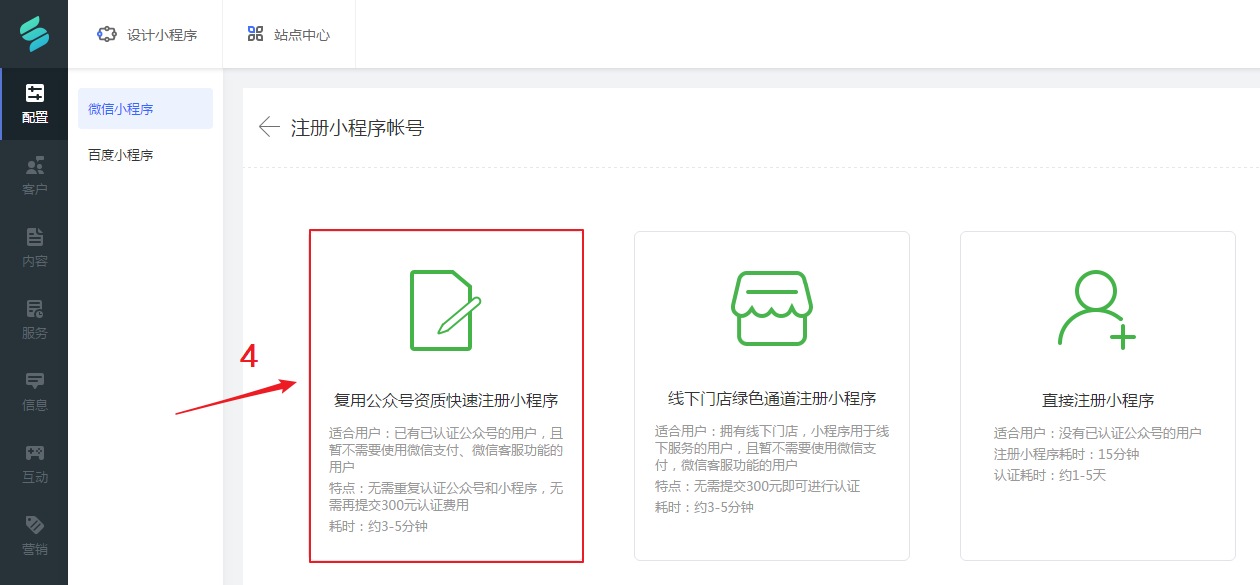Click the add-user green icon

1097,308
